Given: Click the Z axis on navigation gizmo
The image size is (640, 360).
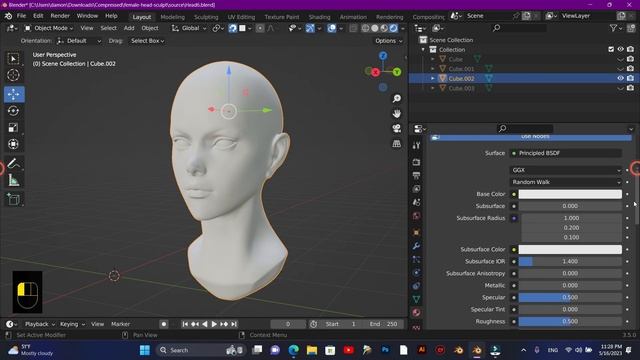Looking at the screenshot, I should (x=383, y=56).
